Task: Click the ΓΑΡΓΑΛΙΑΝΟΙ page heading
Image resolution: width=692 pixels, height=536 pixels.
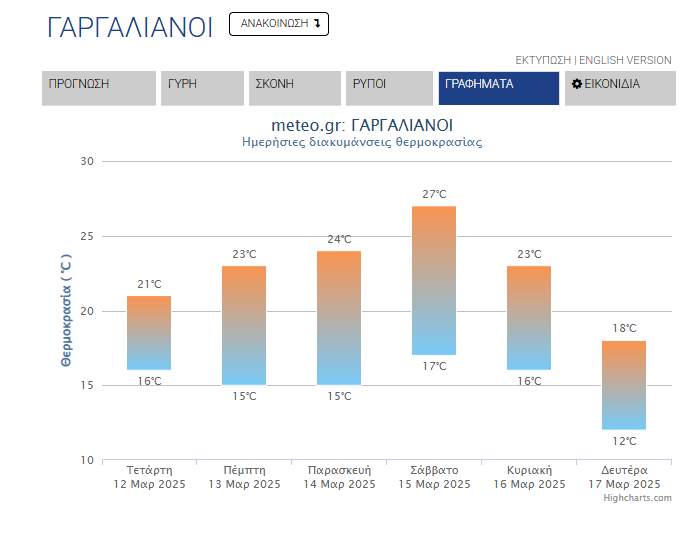Action: tap(130, 27)
